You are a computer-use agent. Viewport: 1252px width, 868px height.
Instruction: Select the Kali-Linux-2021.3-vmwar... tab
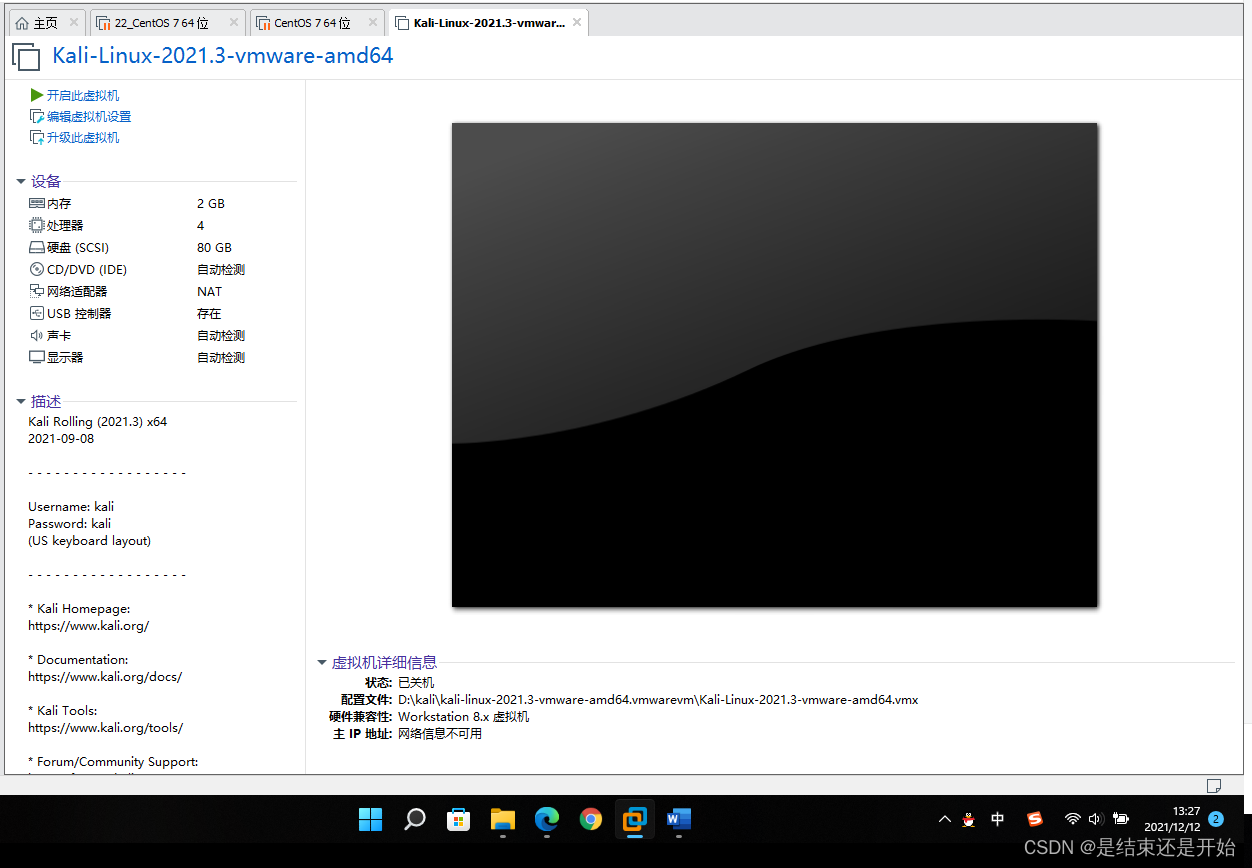click(488, 23)
